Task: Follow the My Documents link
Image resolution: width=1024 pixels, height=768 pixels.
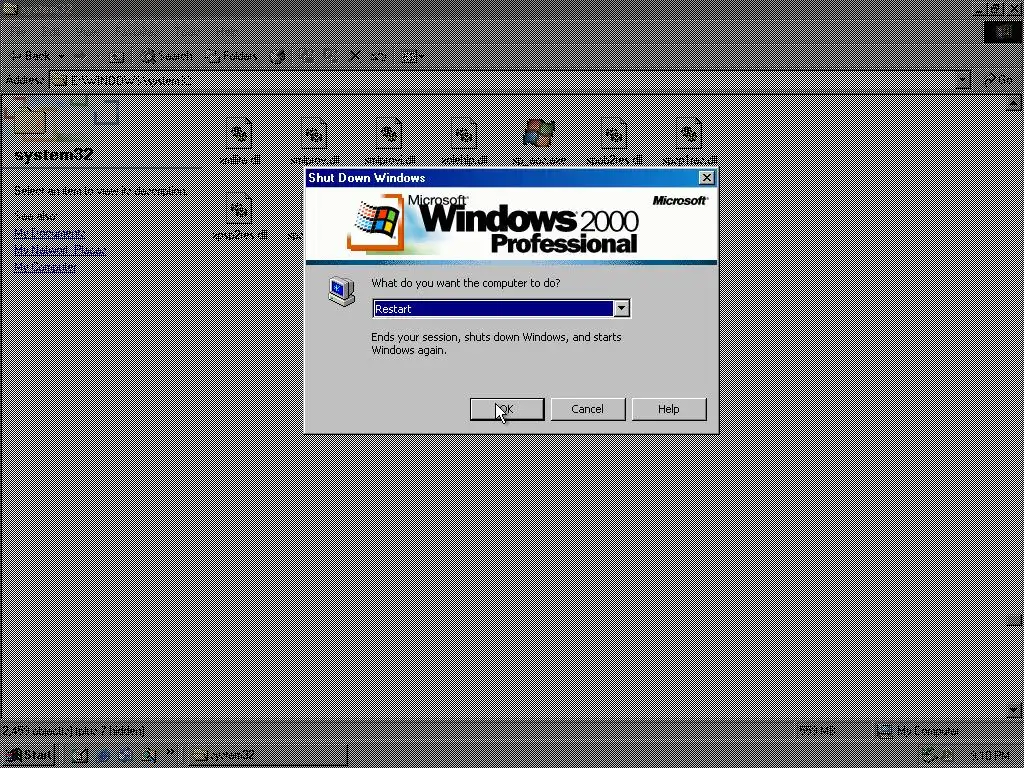Action: click(x=50, y=233)
